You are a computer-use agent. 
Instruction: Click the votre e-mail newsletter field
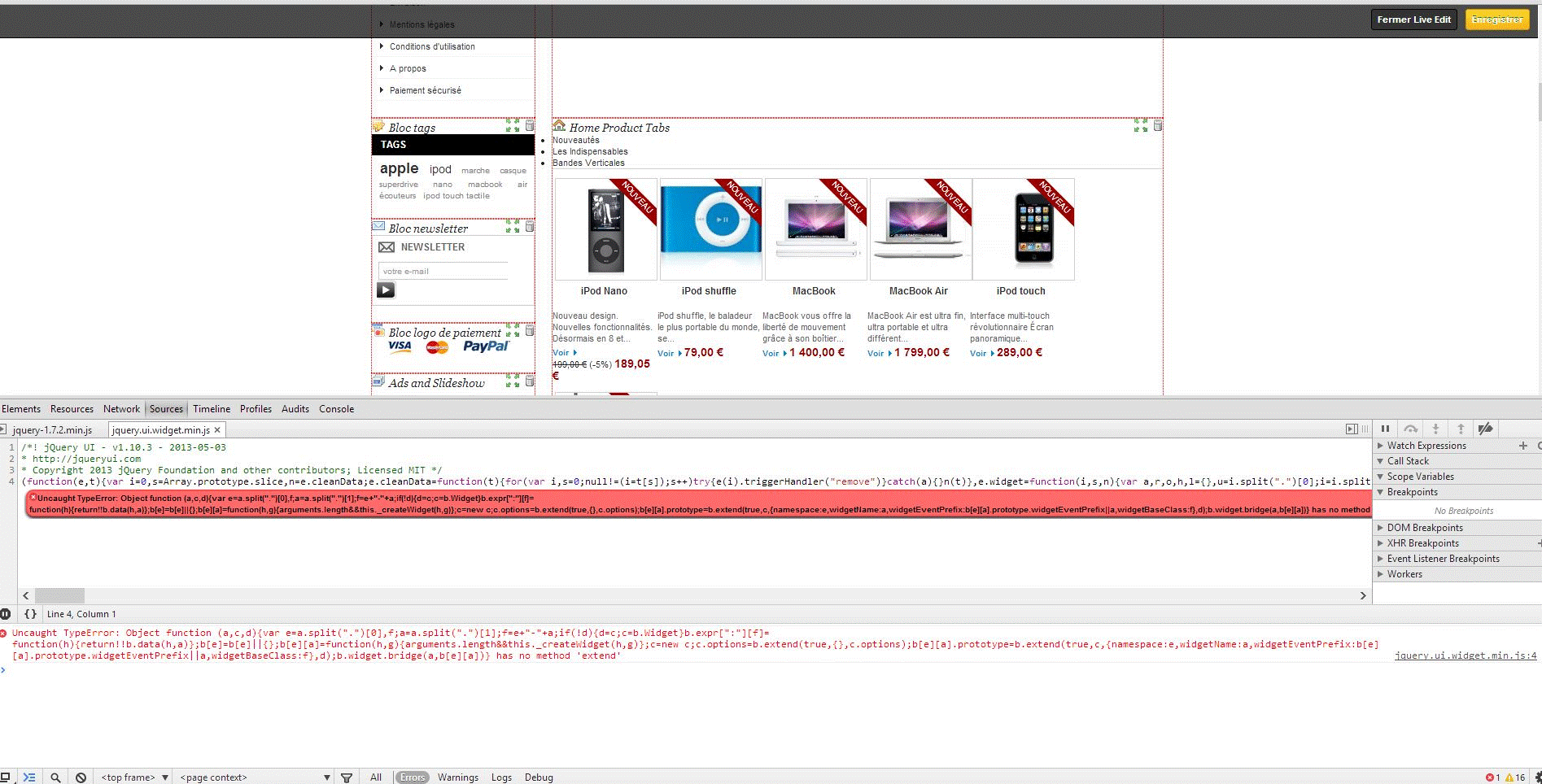point(443,271)
